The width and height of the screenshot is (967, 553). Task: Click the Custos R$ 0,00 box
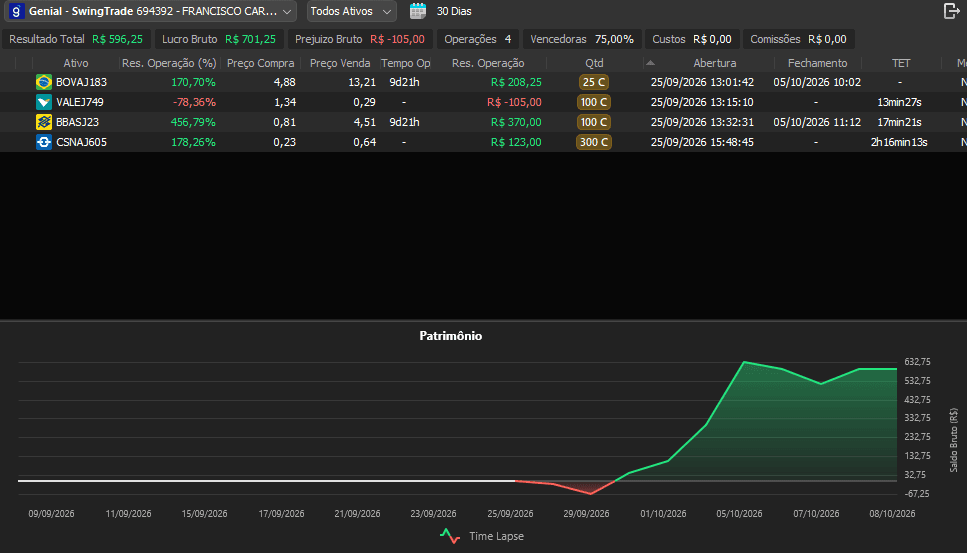tap(692, 39)
